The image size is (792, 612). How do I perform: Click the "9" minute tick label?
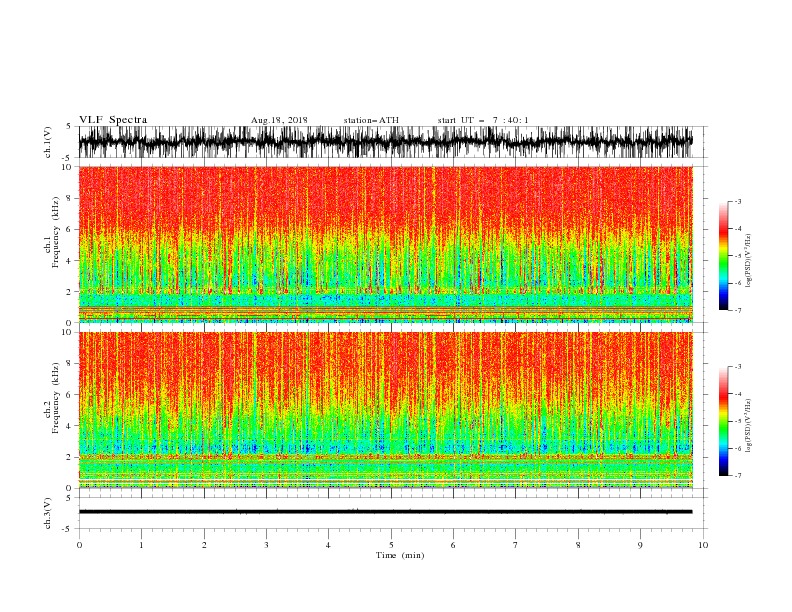[x=640, y=545]
